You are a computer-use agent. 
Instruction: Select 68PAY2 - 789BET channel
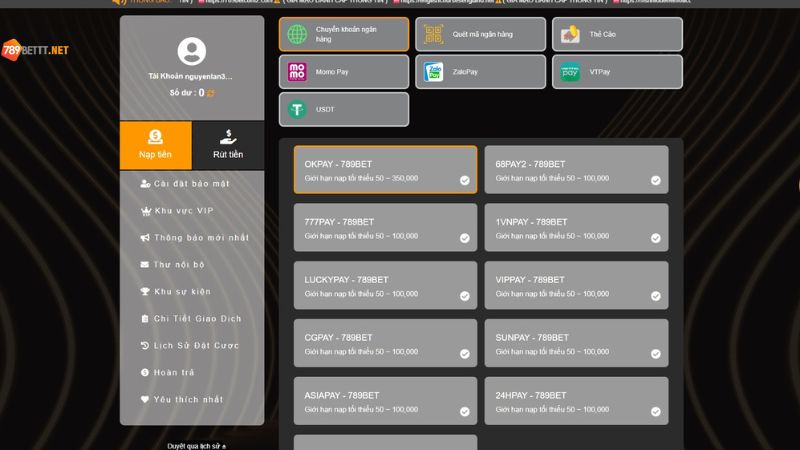pos(577,170)
